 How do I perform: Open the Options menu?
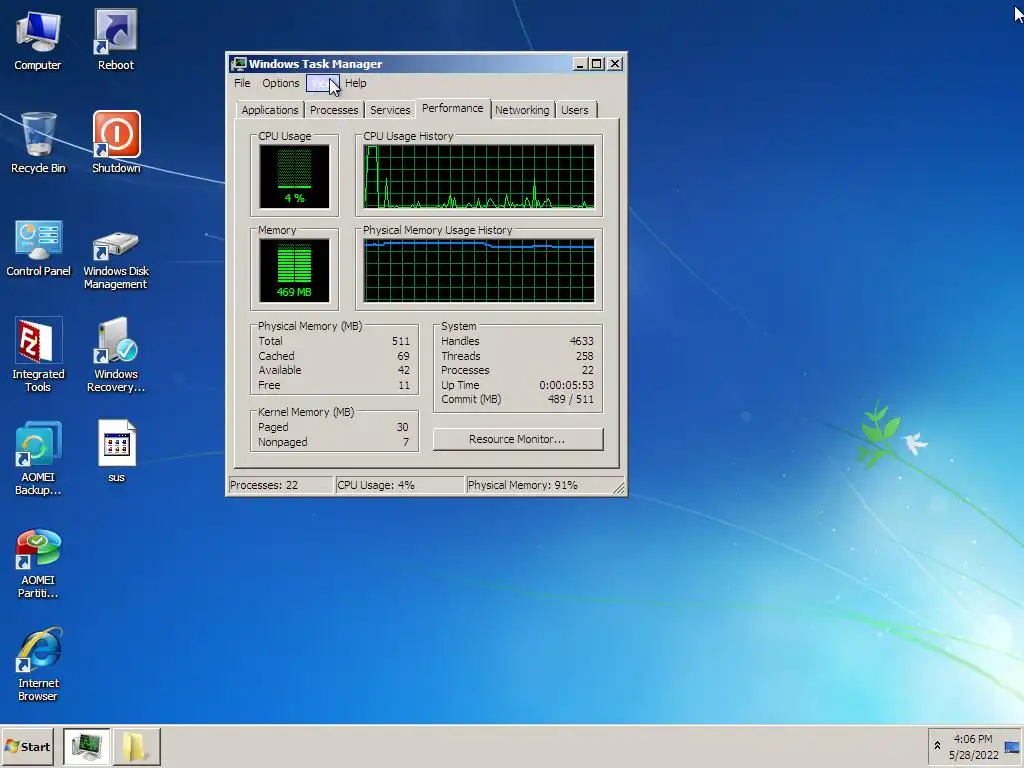tap(280, 83)
